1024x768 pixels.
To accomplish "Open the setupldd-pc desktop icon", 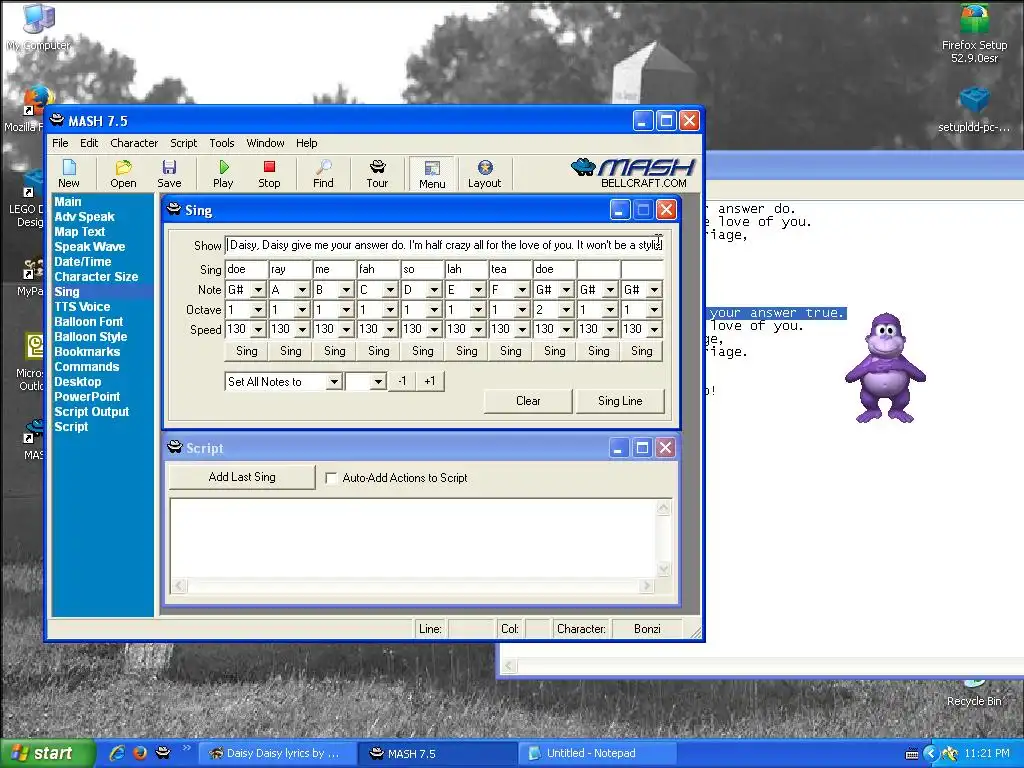I will 974,110.
